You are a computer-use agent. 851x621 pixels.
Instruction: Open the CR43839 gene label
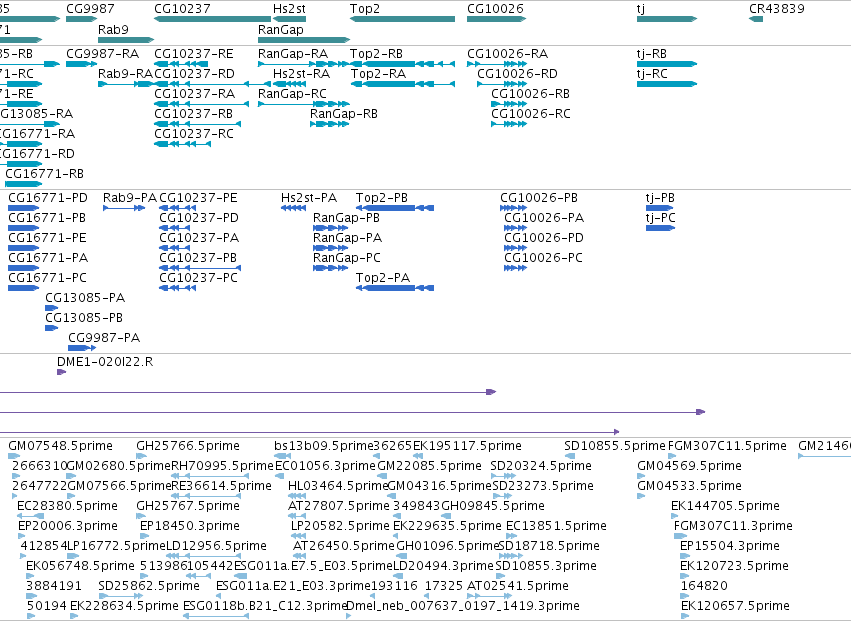coord(777,9)
